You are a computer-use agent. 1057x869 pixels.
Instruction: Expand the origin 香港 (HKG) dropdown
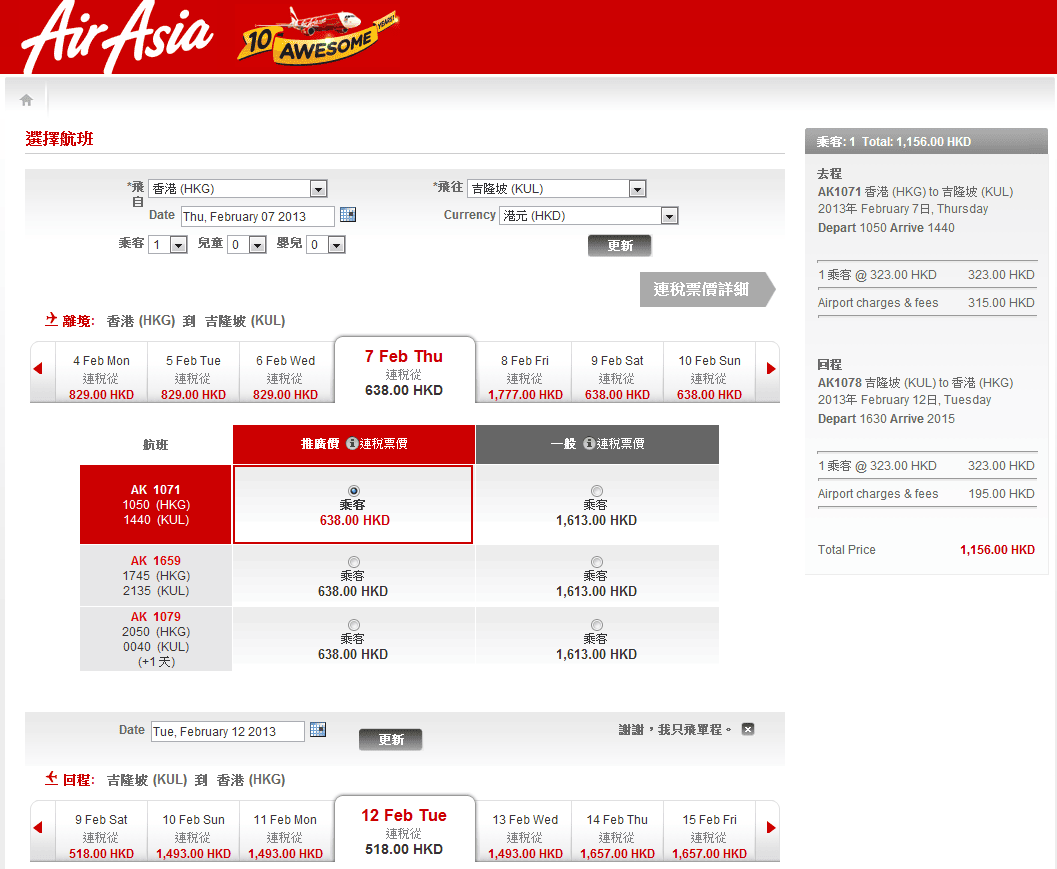click(x=318, y=189)
